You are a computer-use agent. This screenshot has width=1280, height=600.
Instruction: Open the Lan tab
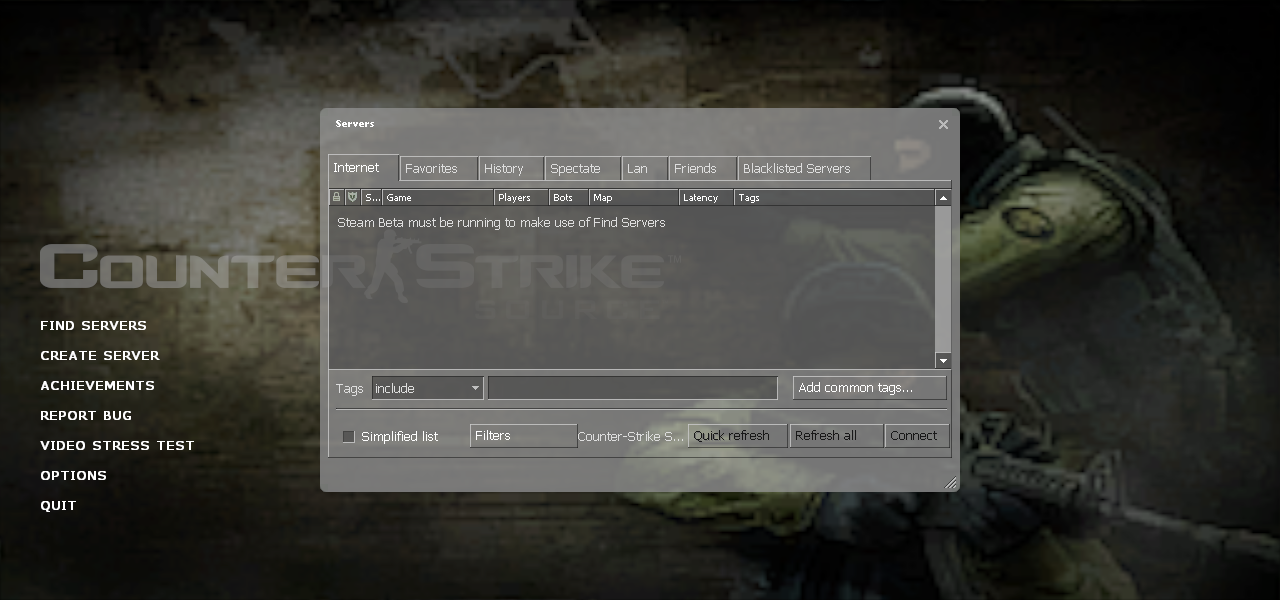point(645,169)
